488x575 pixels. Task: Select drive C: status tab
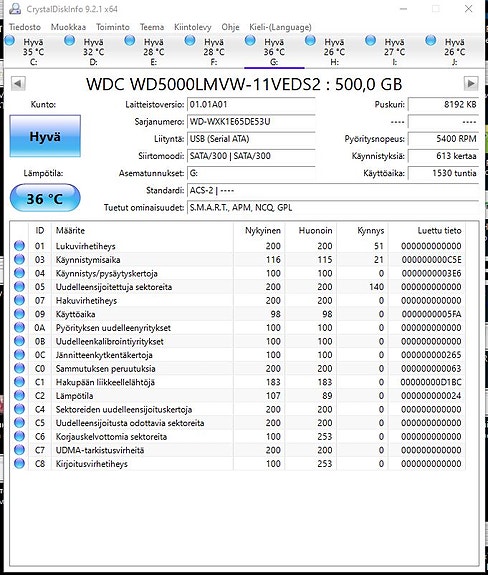click(x=32, y=52)
